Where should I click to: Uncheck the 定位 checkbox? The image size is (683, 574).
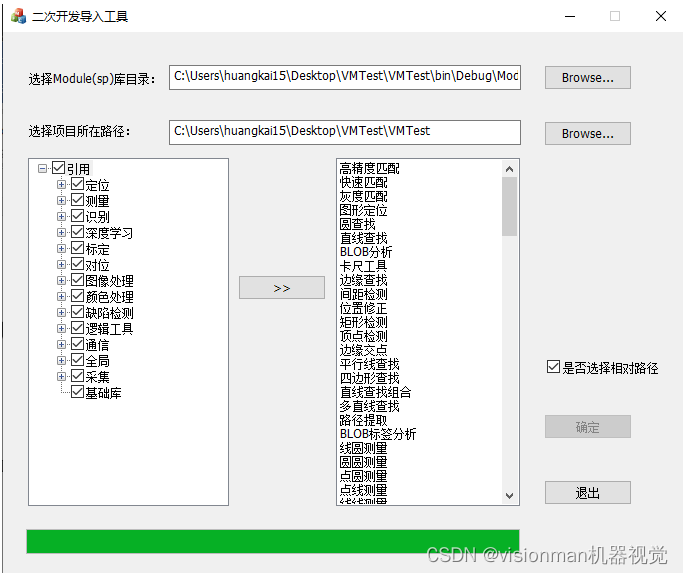point(78,184)
